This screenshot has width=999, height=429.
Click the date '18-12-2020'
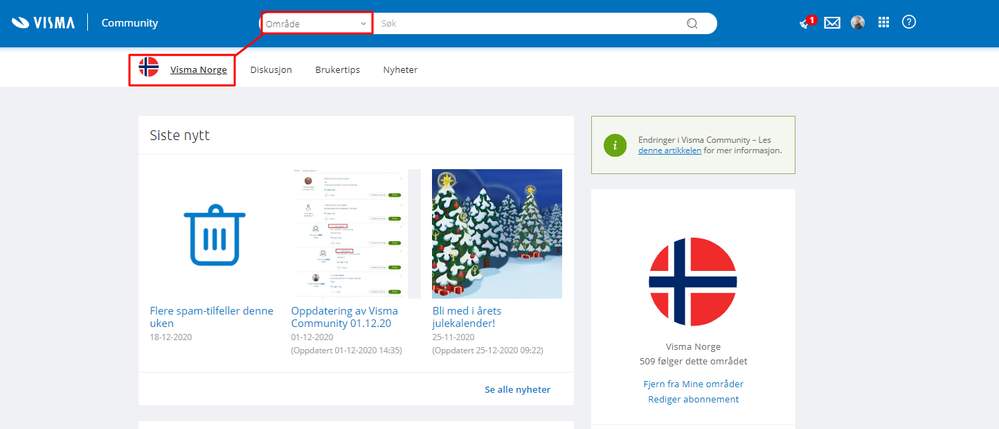click(x=171, y=337)
